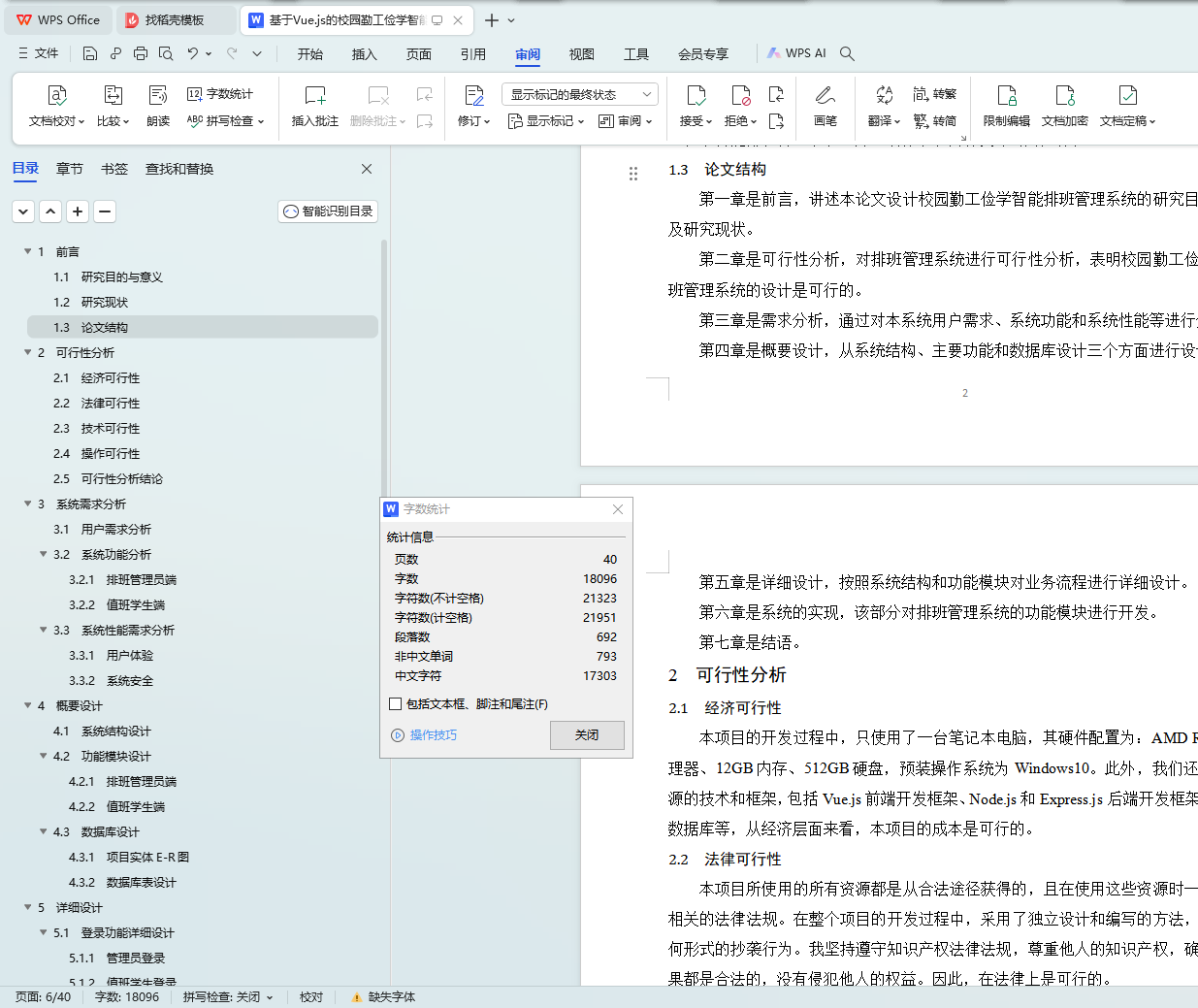
Task: Click the 修订 track changes icon
Action: point(474,95)
